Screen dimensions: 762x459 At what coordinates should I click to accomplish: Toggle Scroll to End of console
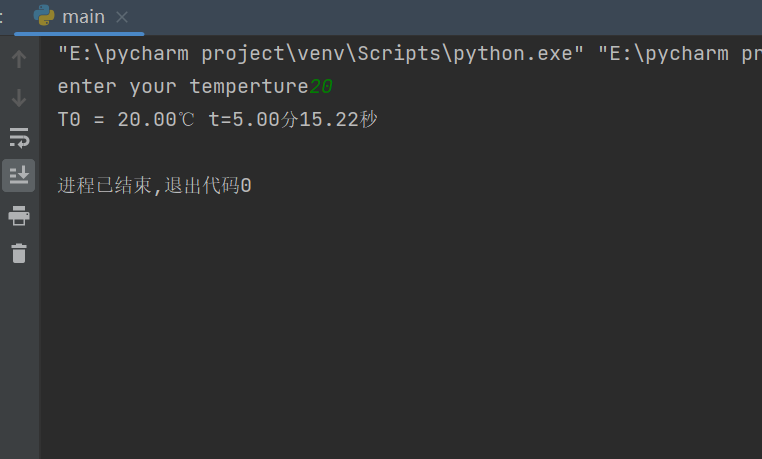pyautogui.click(x=18, y=176)
